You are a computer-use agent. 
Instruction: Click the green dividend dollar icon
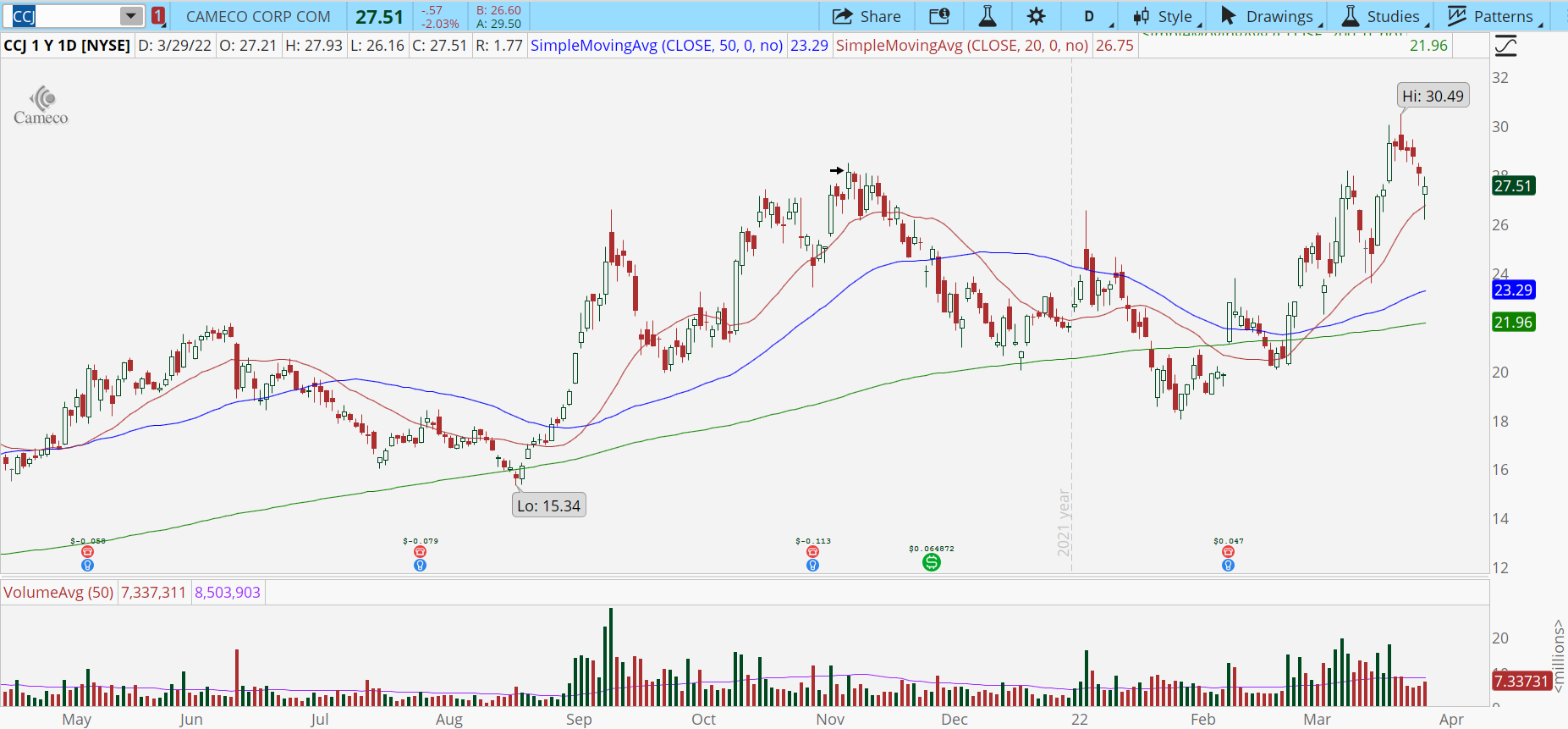pos(931,562)
